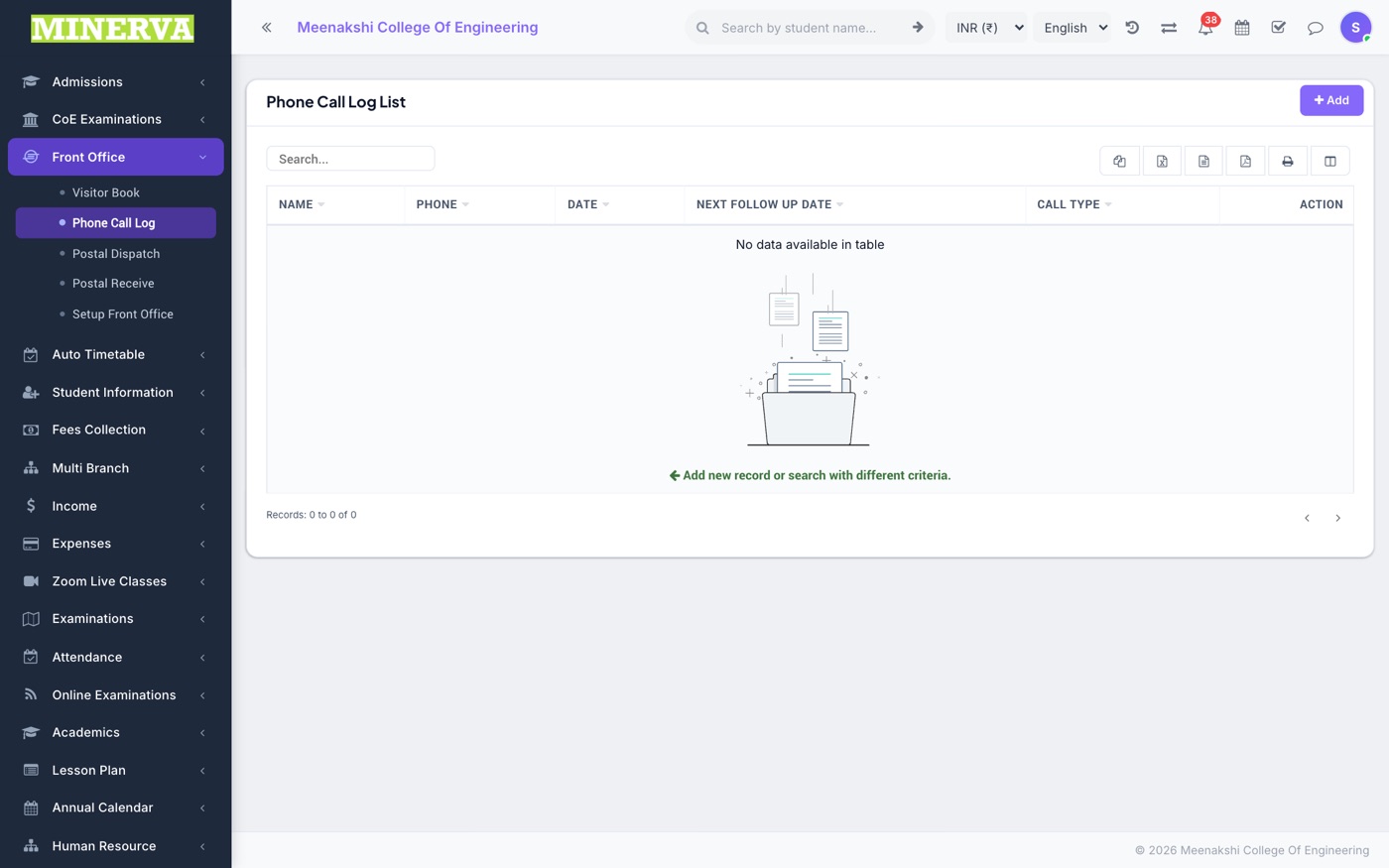Click 'No data available in table' message
This screenshot has width=1389, height=868.
(810, 245)
